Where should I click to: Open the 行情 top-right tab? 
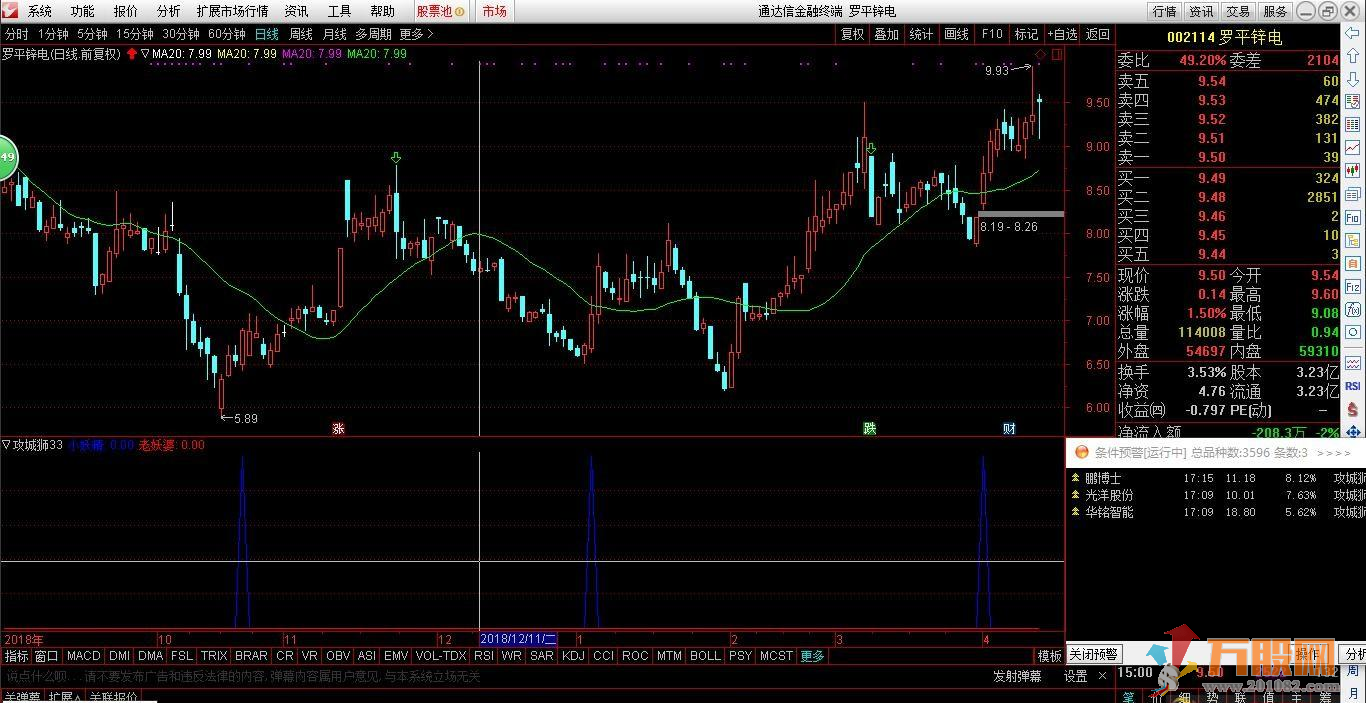[1164, 11]
